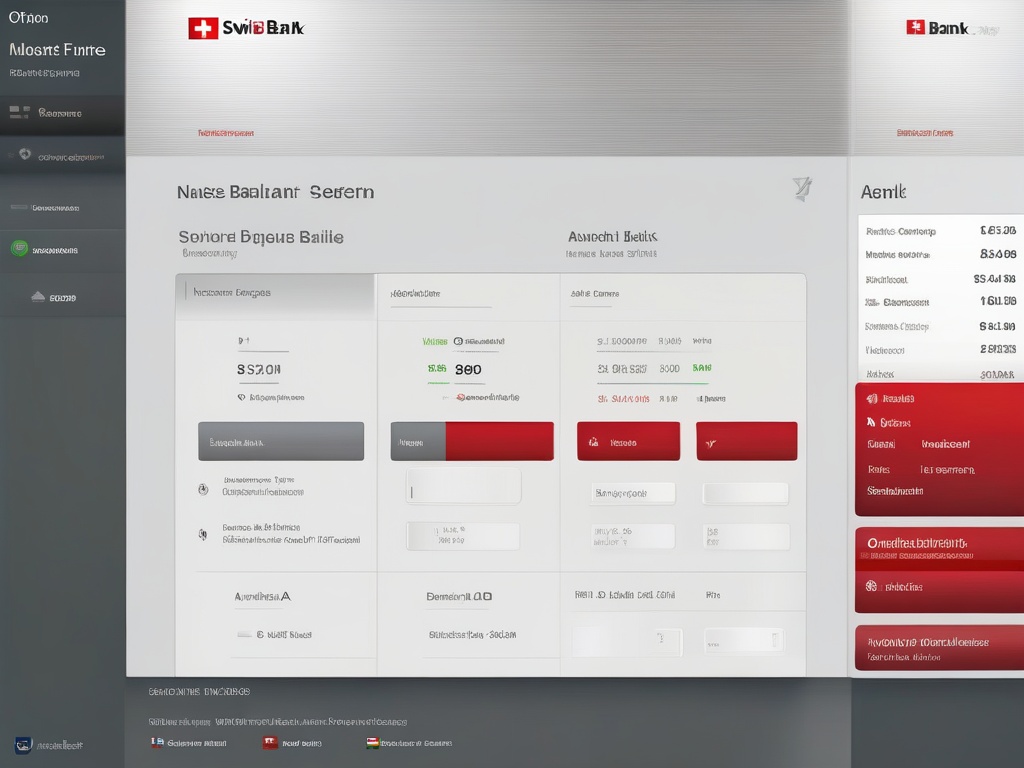Toggle the radio marker next to Vines label
Screen dimensions: 1024x768
tap(456, 339)
